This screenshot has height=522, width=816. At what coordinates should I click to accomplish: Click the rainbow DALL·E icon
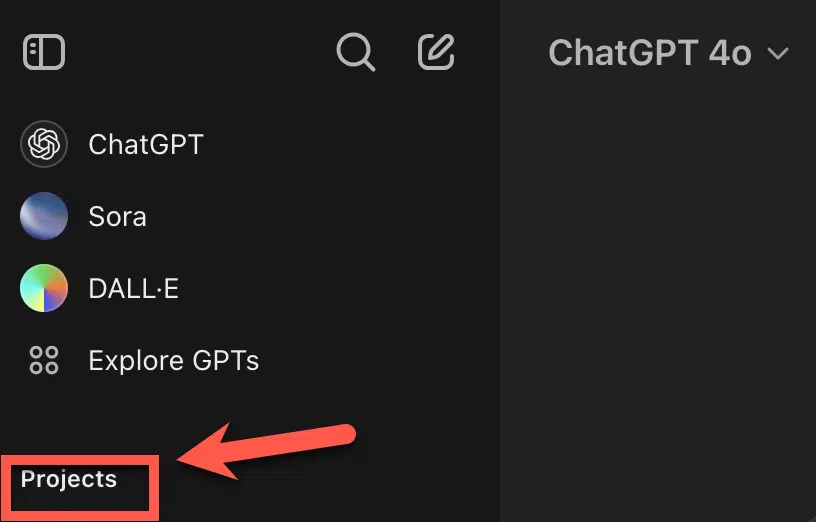pyautogui.click(x=44, y=289)
